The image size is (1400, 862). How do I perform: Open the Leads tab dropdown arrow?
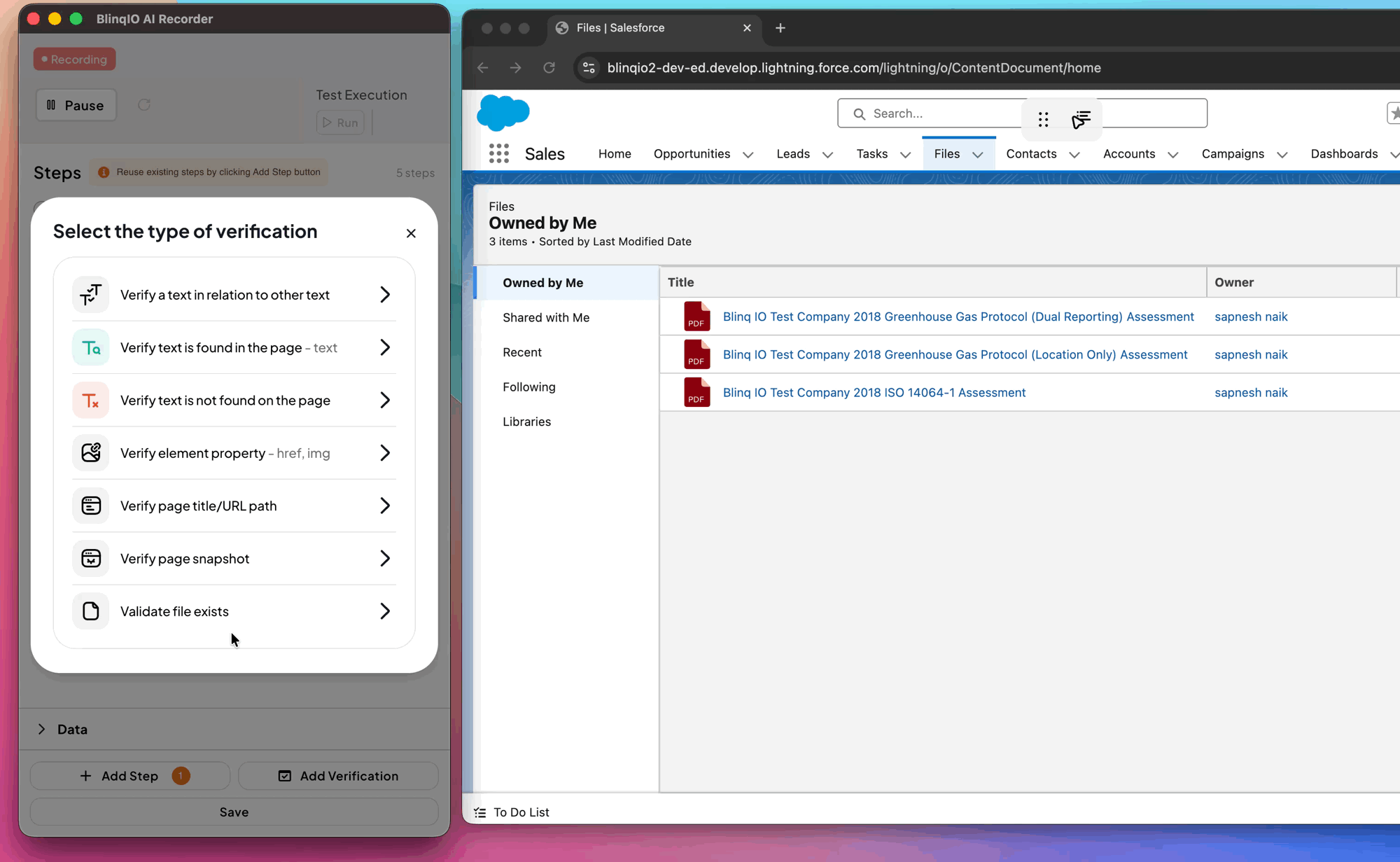827,155
